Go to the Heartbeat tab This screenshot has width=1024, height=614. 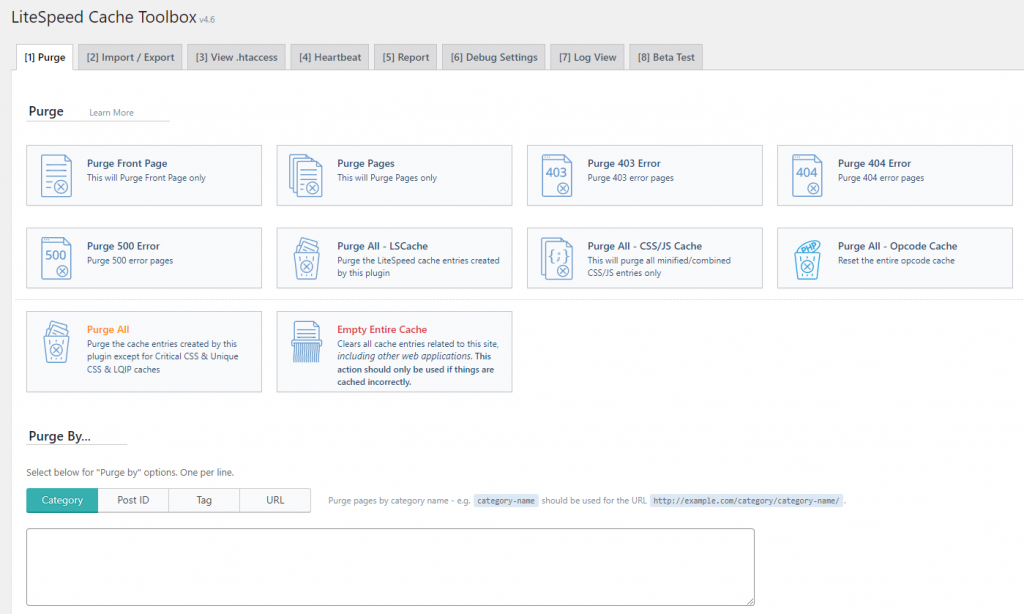tap(330, 57)
